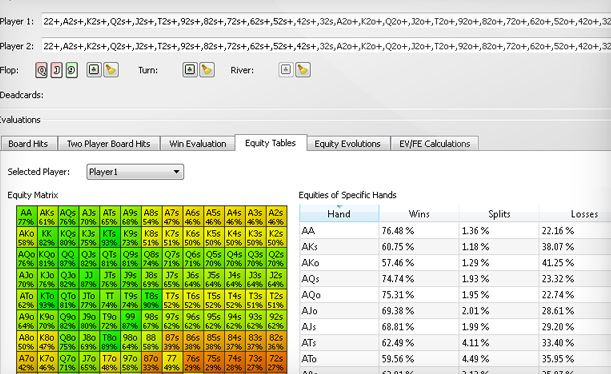Select the 77 cell in the equity matrix
Image resolution: width=611 pixels, height=374 pixels.
pos(172,362)
